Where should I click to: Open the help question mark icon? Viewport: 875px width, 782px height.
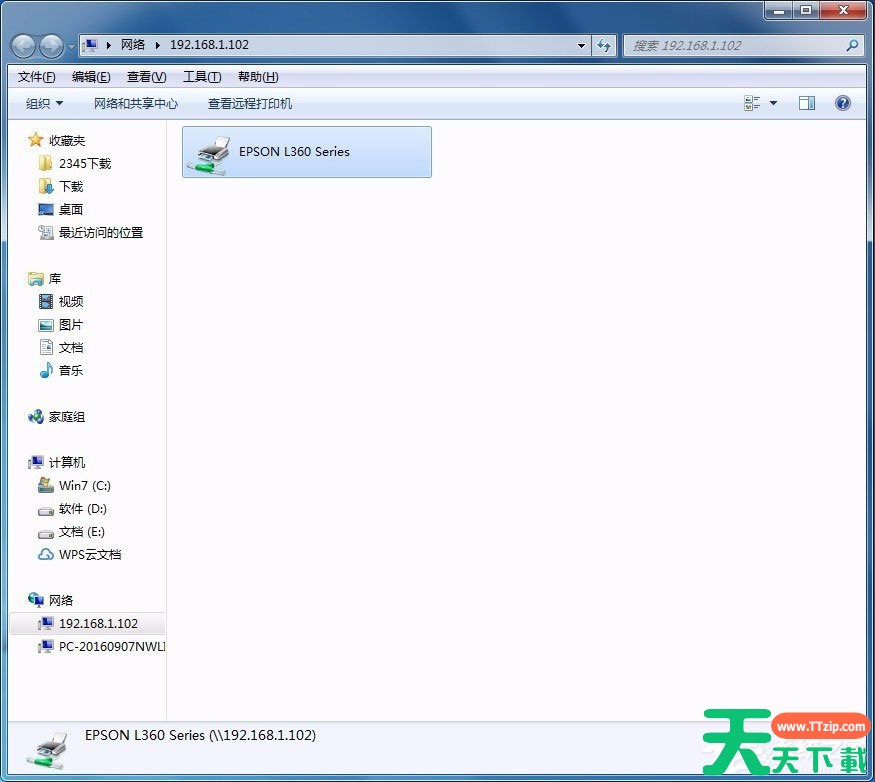(x=842, y=103)
